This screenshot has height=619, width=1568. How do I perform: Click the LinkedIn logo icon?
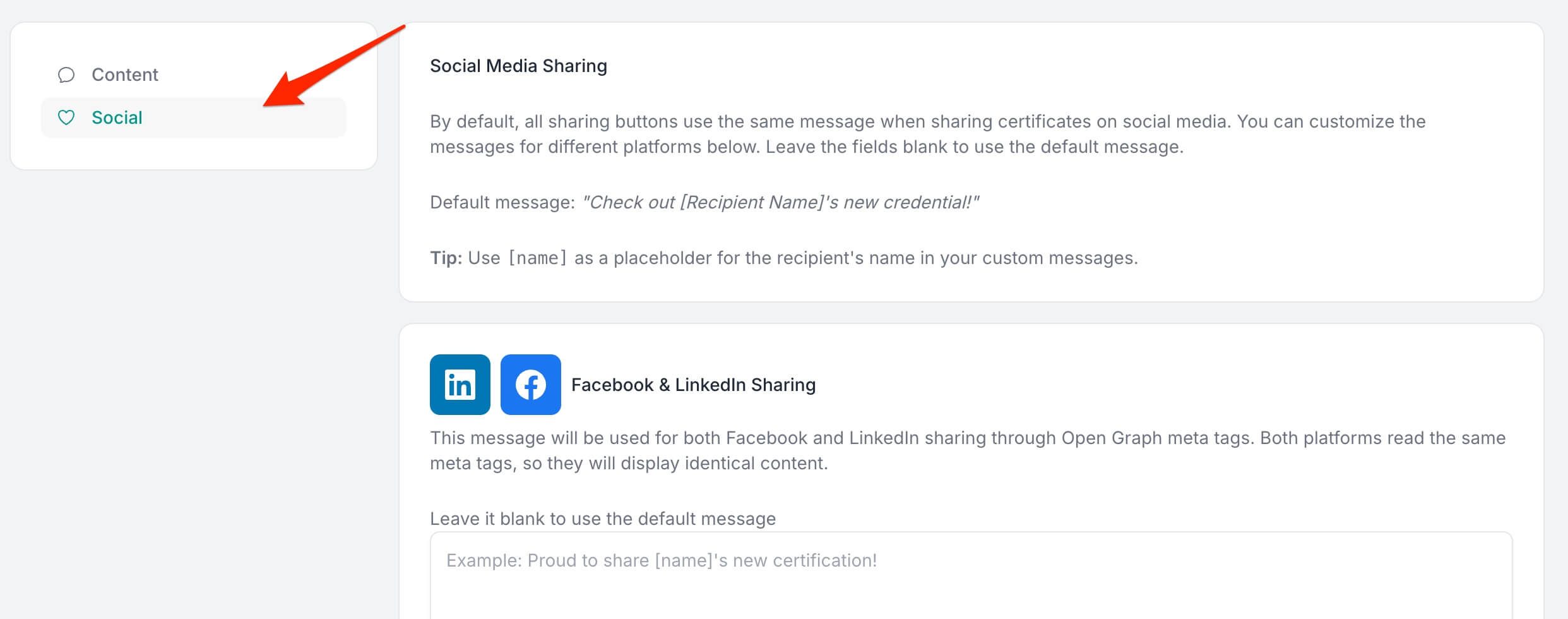(x=460, y=385)
